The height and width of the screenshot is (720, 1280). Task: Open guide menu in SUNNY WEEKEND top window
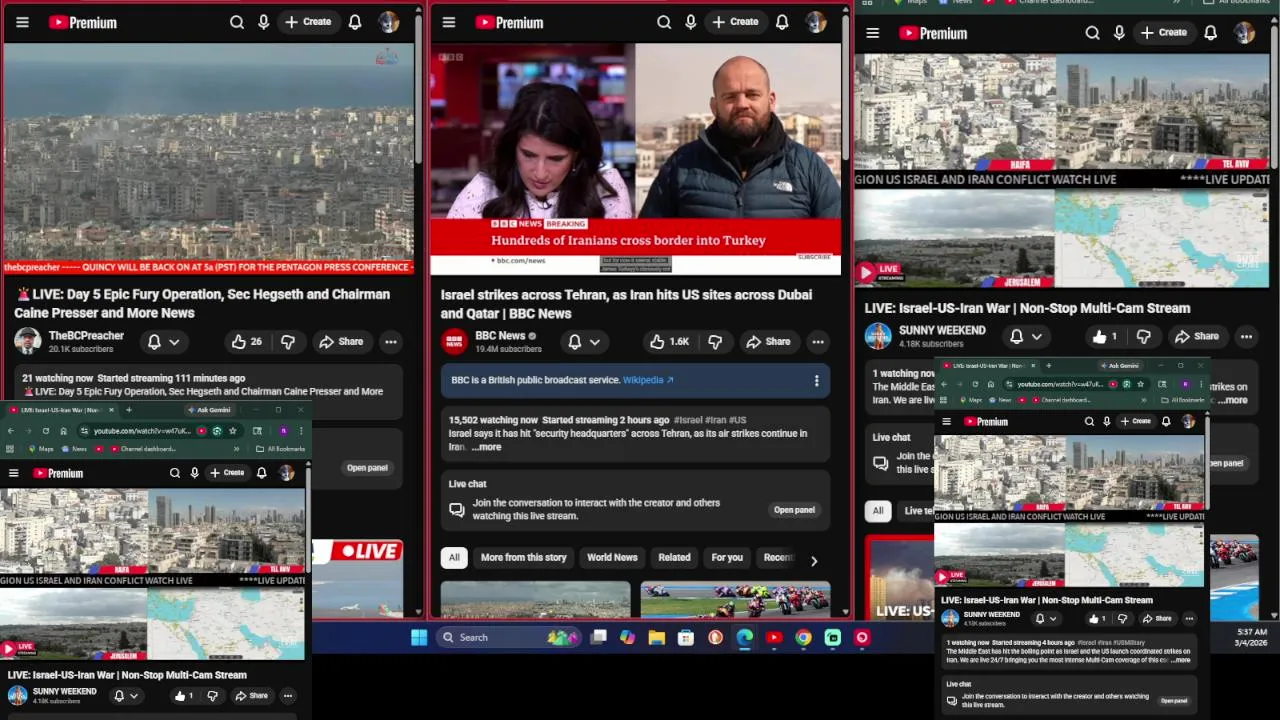point(873,33)
